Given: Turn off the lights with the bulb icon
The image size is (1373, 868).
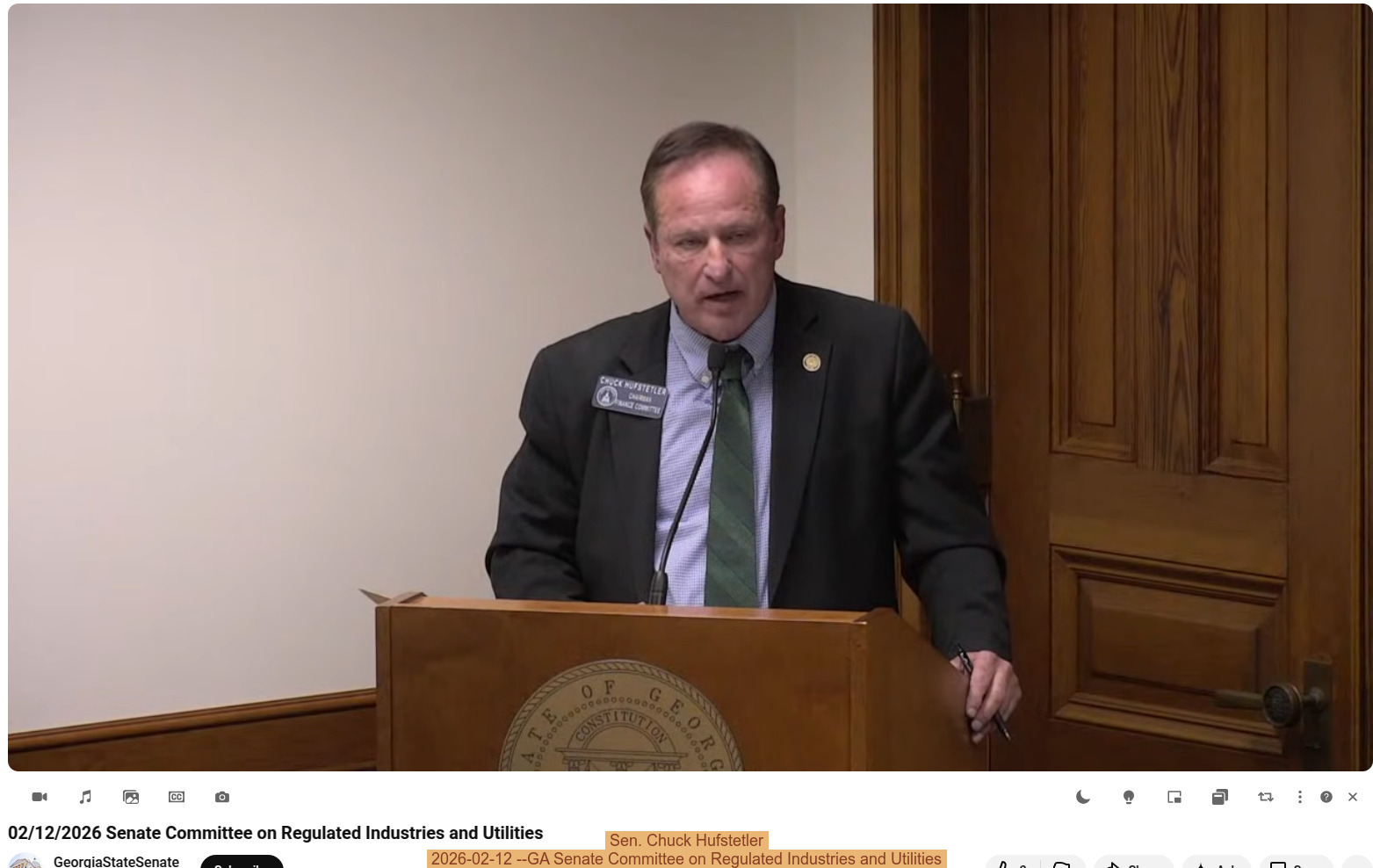Looking at the screenshot, I should 1128,796.
